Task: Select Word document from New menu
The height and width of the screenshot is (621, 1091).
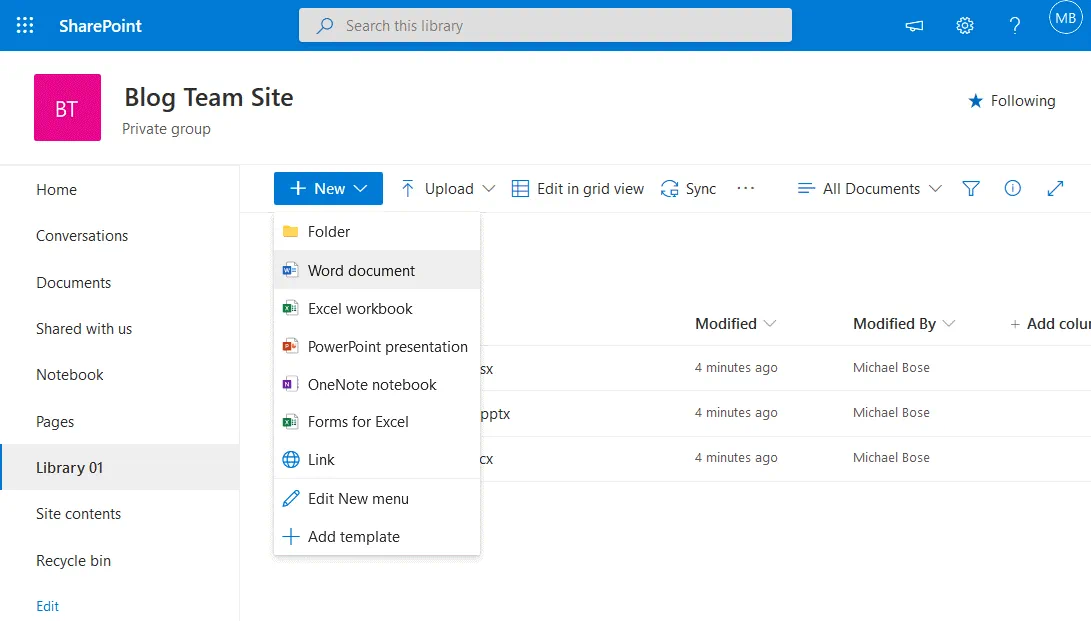Action: 361,270
